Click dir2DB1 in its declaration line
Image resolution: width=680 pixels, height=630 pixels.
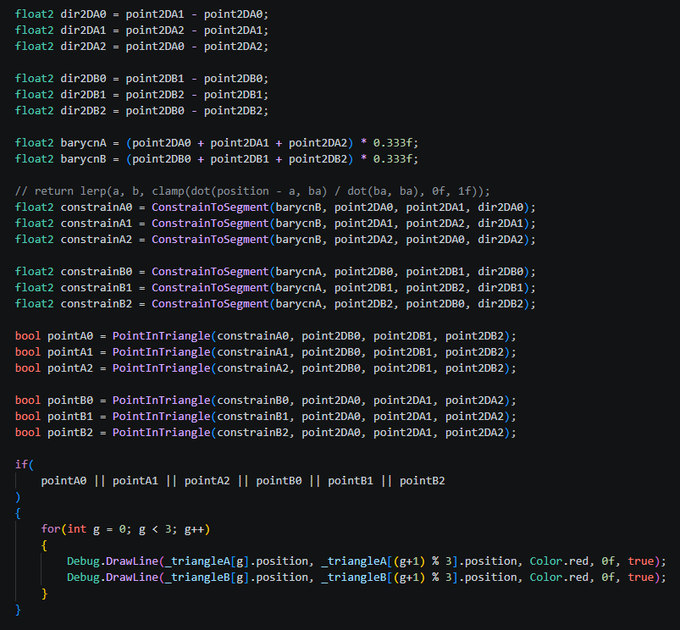pos(83,95)
